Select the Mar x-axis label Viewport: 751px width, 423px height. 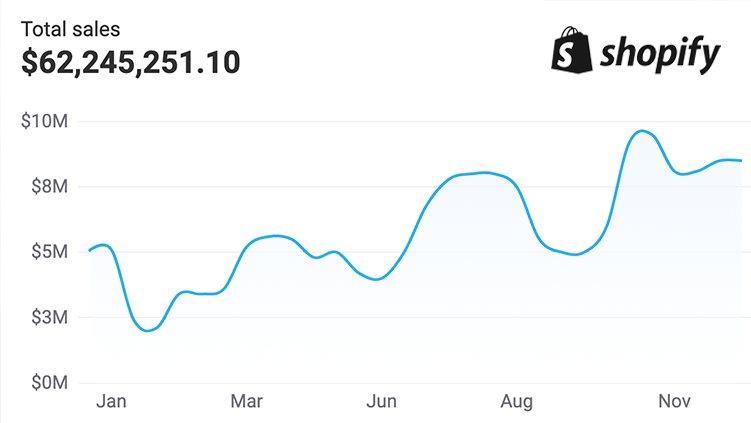pos(246,401)
